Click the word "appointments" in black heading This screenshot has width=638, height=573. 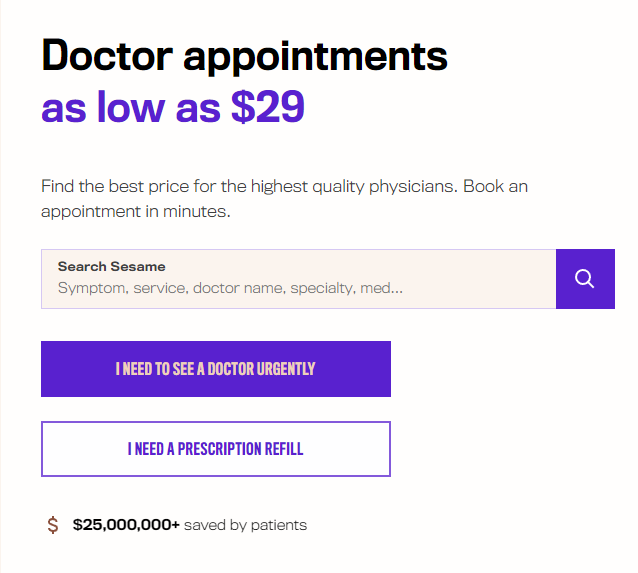[316, 57]
